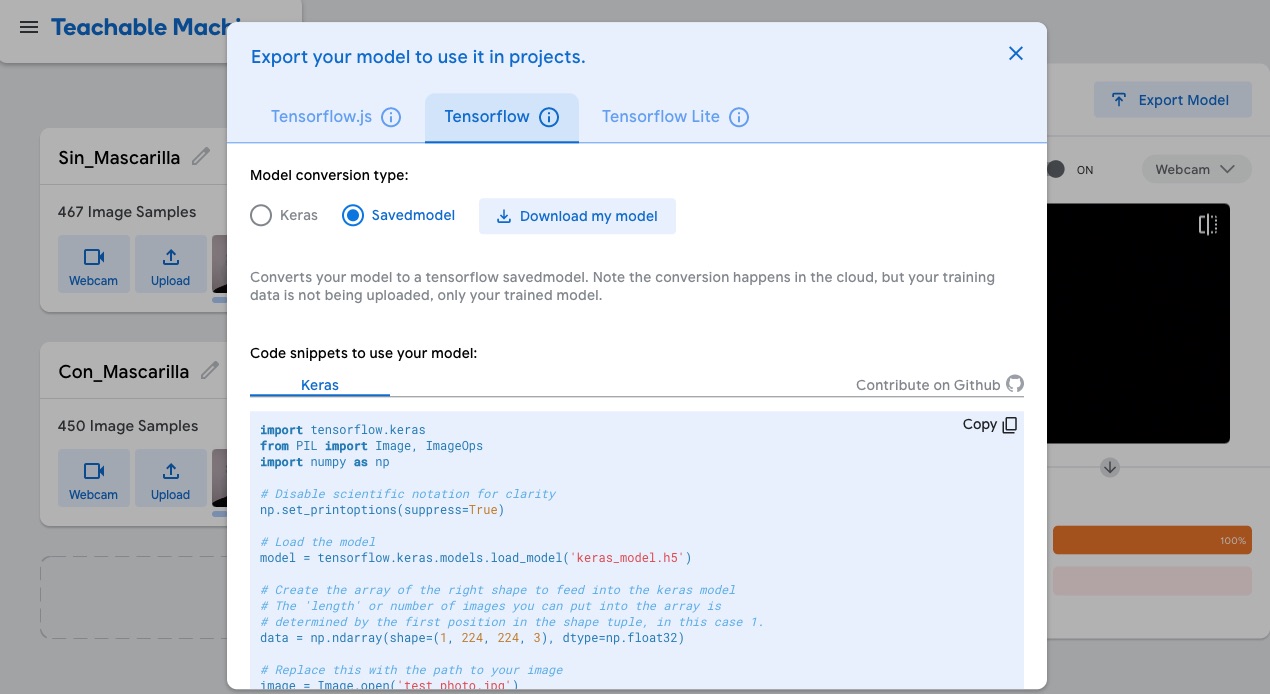
Task: Click the black webcam preview area
Action: (1138, 323)
